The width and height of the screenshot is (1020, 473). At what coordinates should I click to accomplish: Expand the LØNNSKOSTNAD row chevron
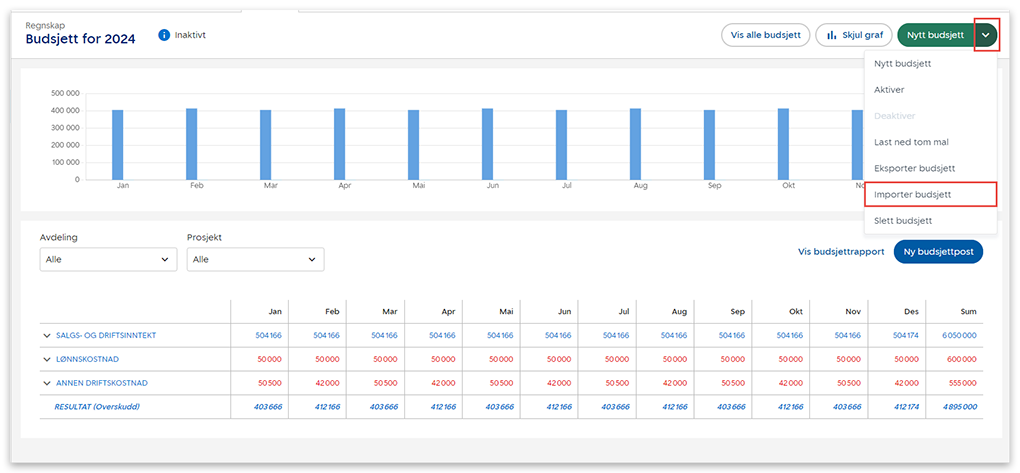click(47, 359)
